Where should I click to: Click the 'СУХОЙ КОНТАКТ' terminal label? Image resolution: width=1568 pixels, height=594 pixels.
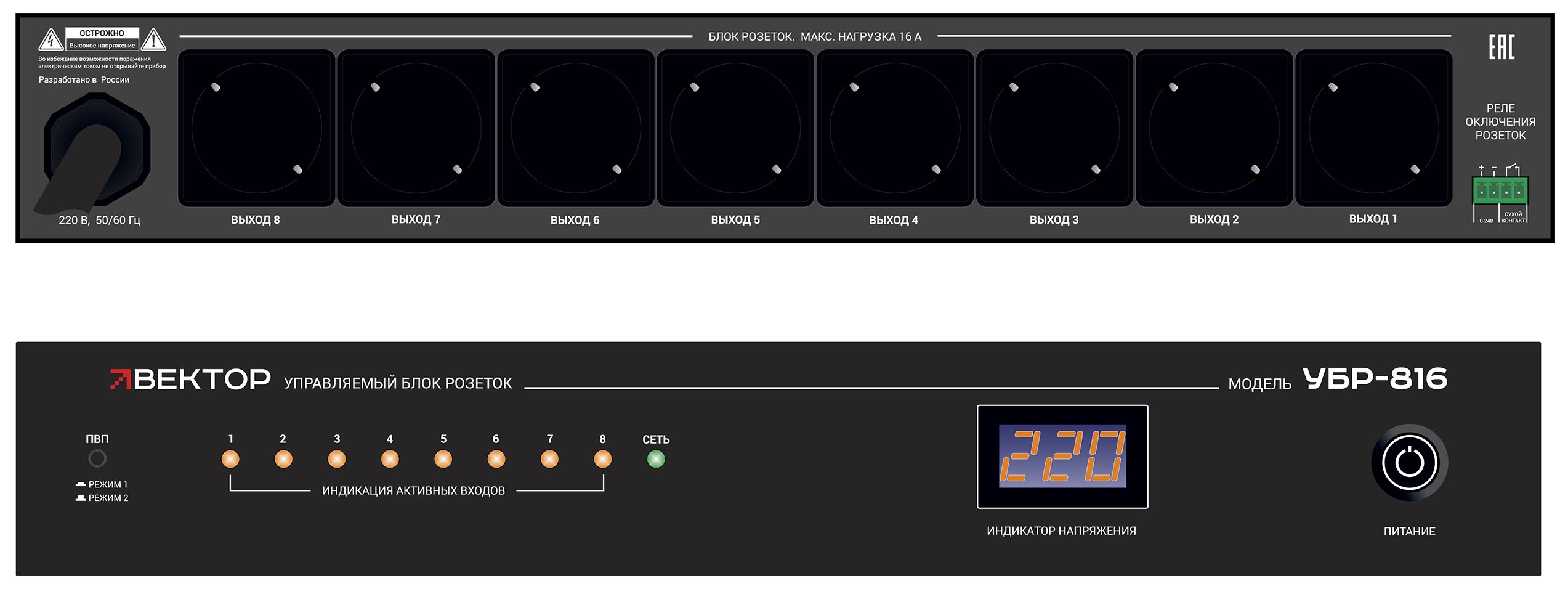(1513, 218)
